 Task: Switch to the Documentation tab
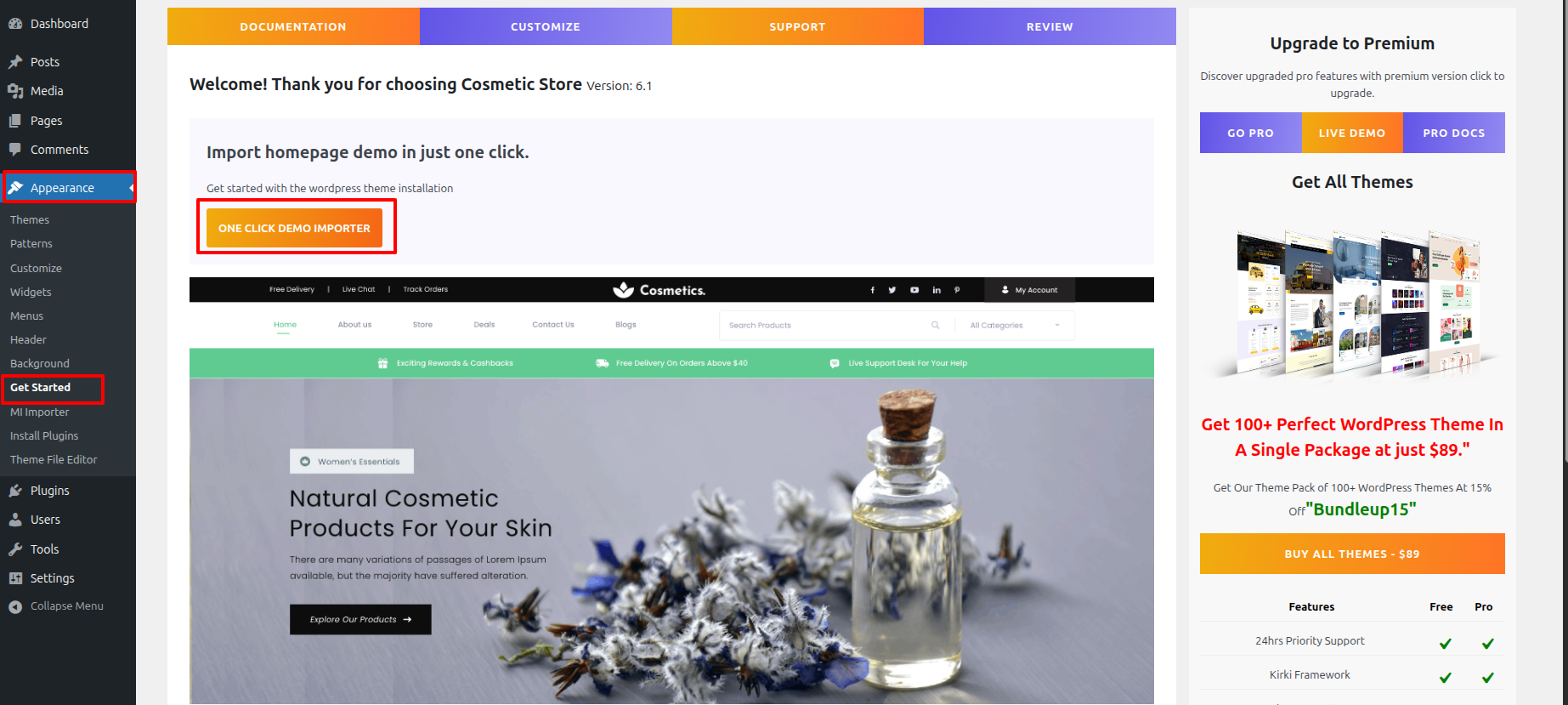tap(293, 26)
